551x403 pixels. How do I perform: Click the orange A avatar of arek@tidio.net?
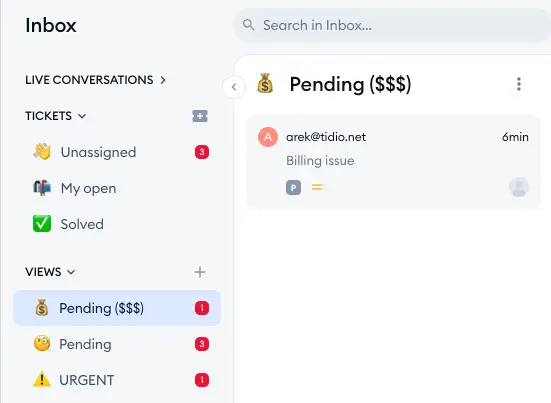coord(268,137)
